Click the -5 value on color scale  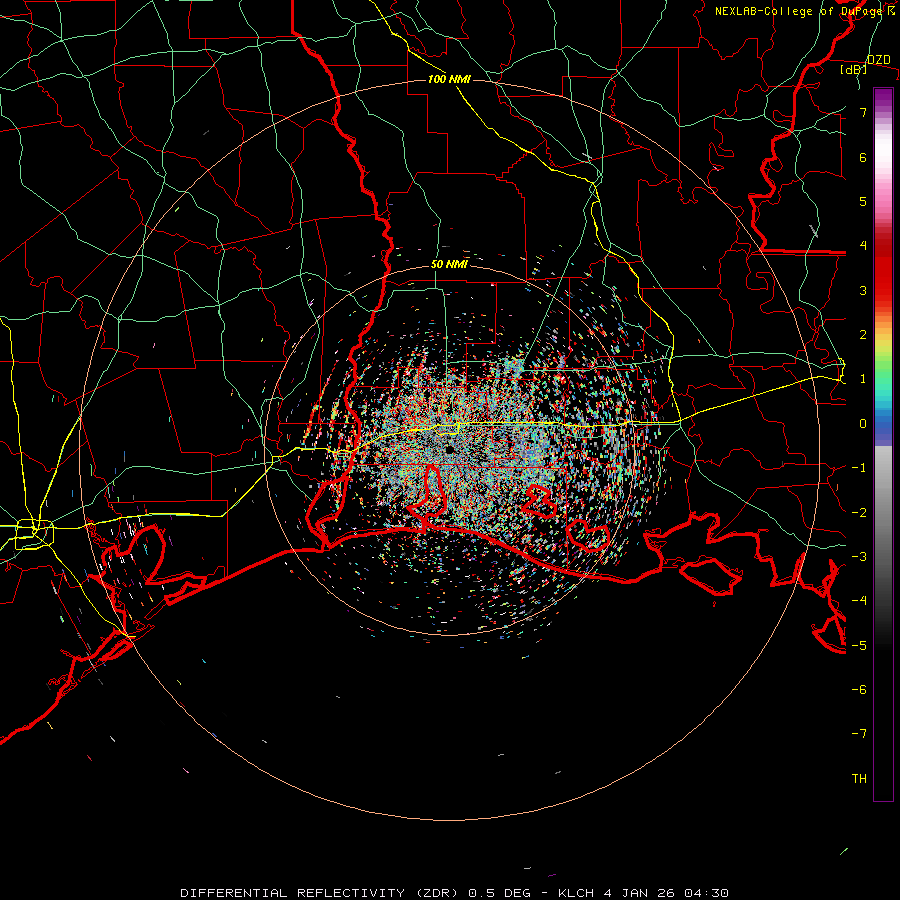click(x=859, y=646)
